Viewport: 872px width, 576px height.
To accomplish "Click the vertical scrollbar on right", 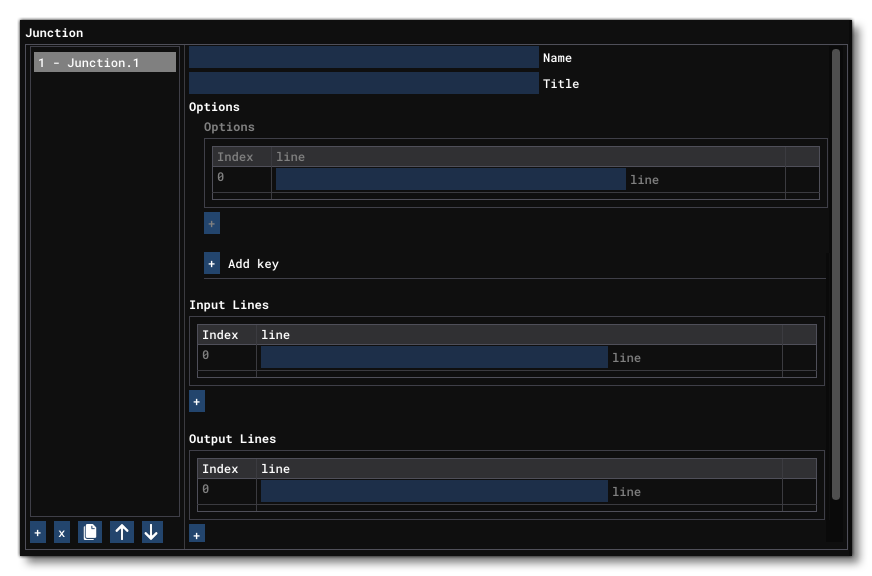I will tap(836, 270).
